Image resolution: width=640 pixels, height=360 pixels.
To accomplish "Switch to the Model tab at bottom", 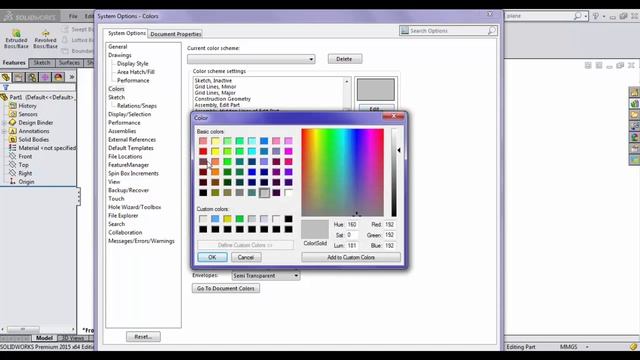I will tap(44, 338).
